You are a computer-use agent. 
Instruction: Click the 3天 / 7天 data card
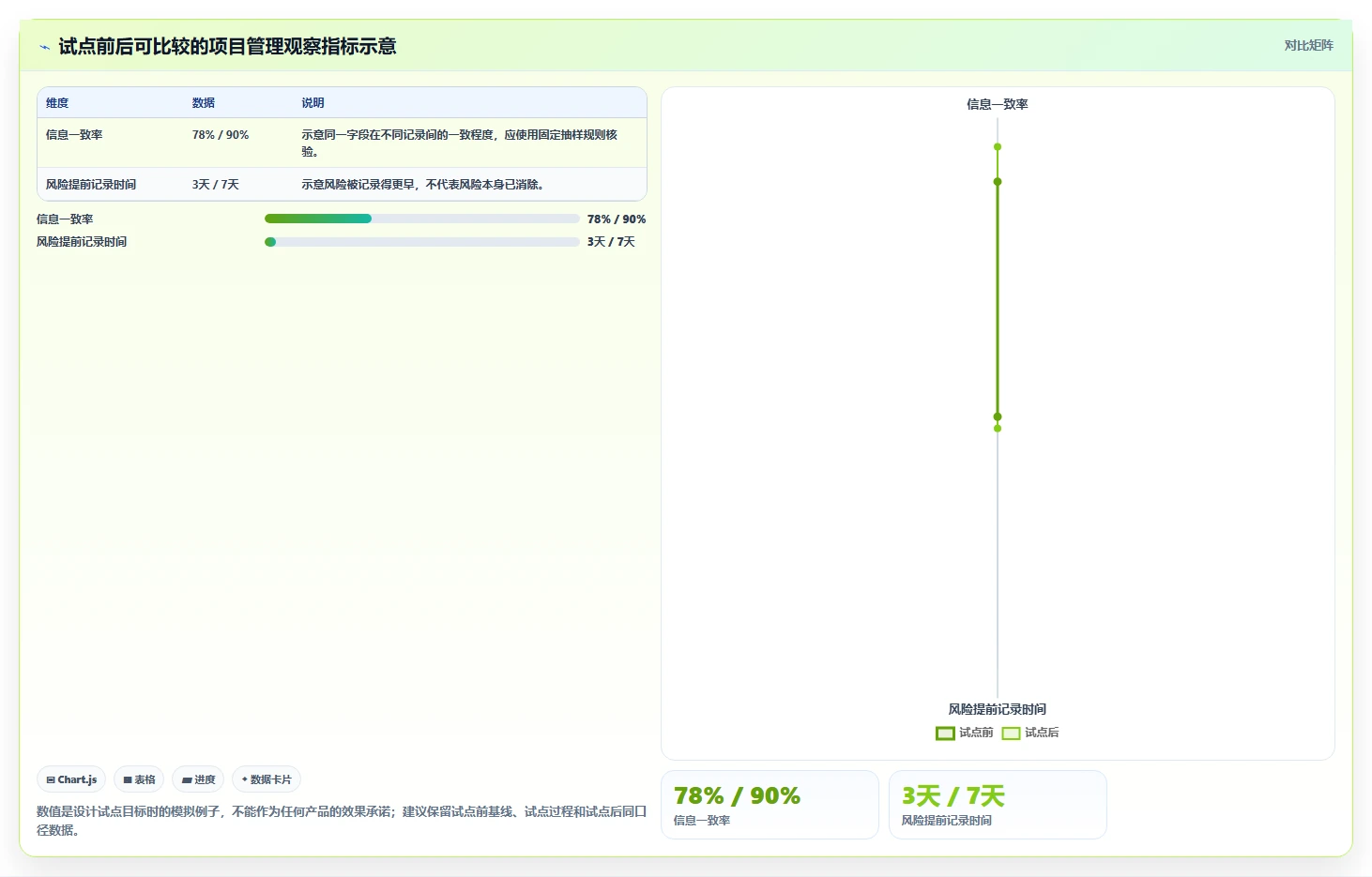pos(998,805)
